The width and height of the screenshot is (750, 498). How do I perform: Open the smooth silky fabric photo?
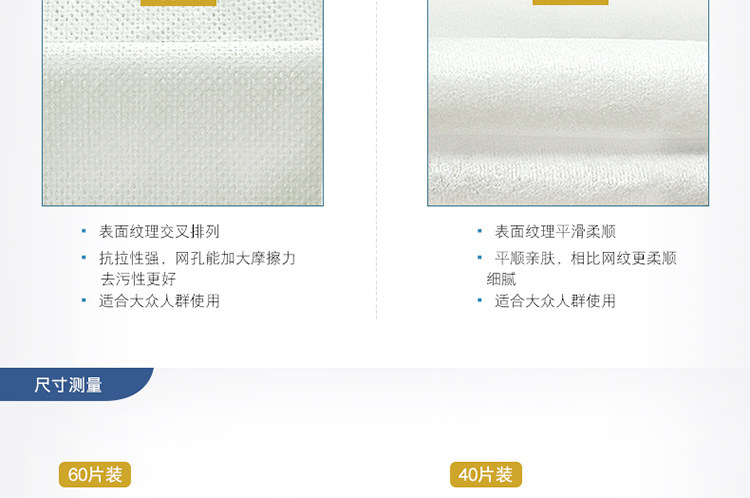pyautogui.click(x=568, y=103)
